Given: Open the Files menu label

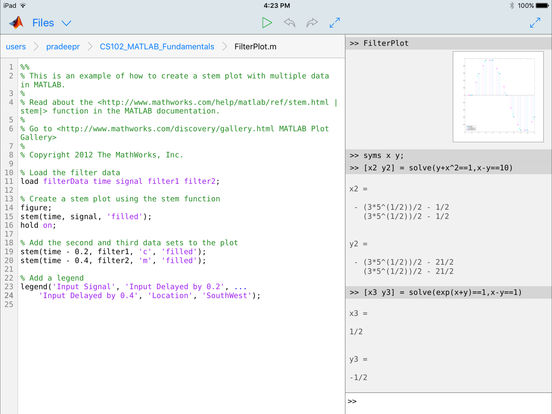Looking at the screenshot, I should click(43, 23).
